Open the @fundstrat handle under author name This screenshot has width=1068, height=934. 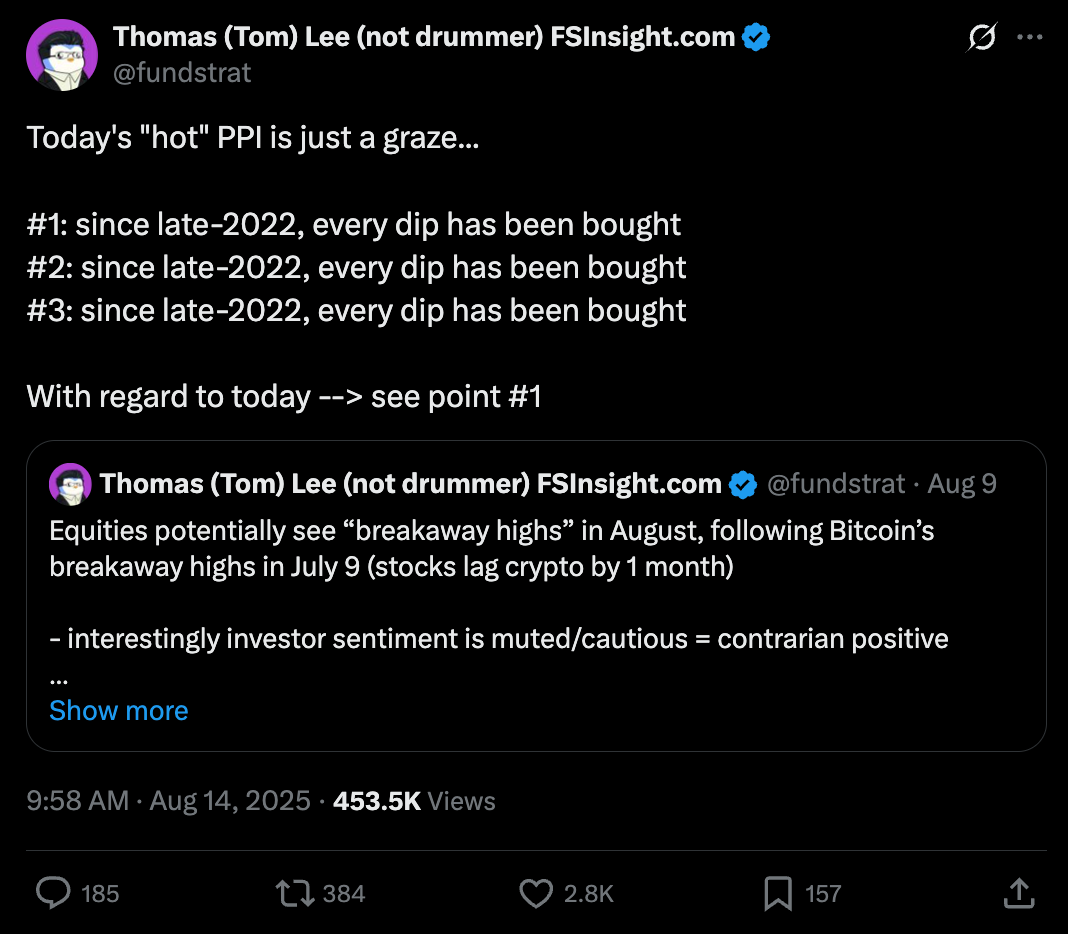tap(182, 72)
